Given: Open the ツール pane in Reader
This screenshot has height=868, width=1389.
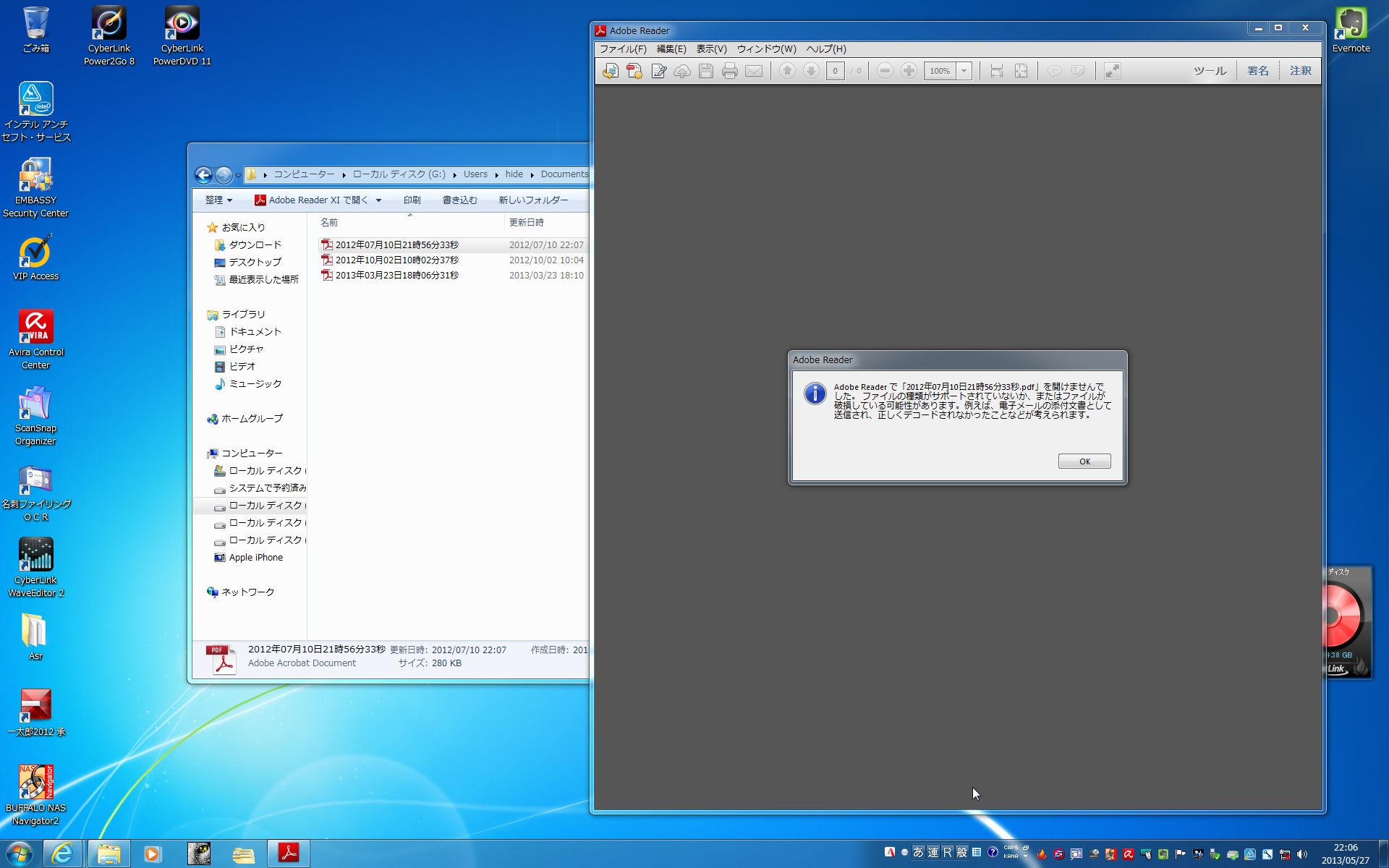Looking at the screenshot, I should click(x=1209, y=71).
